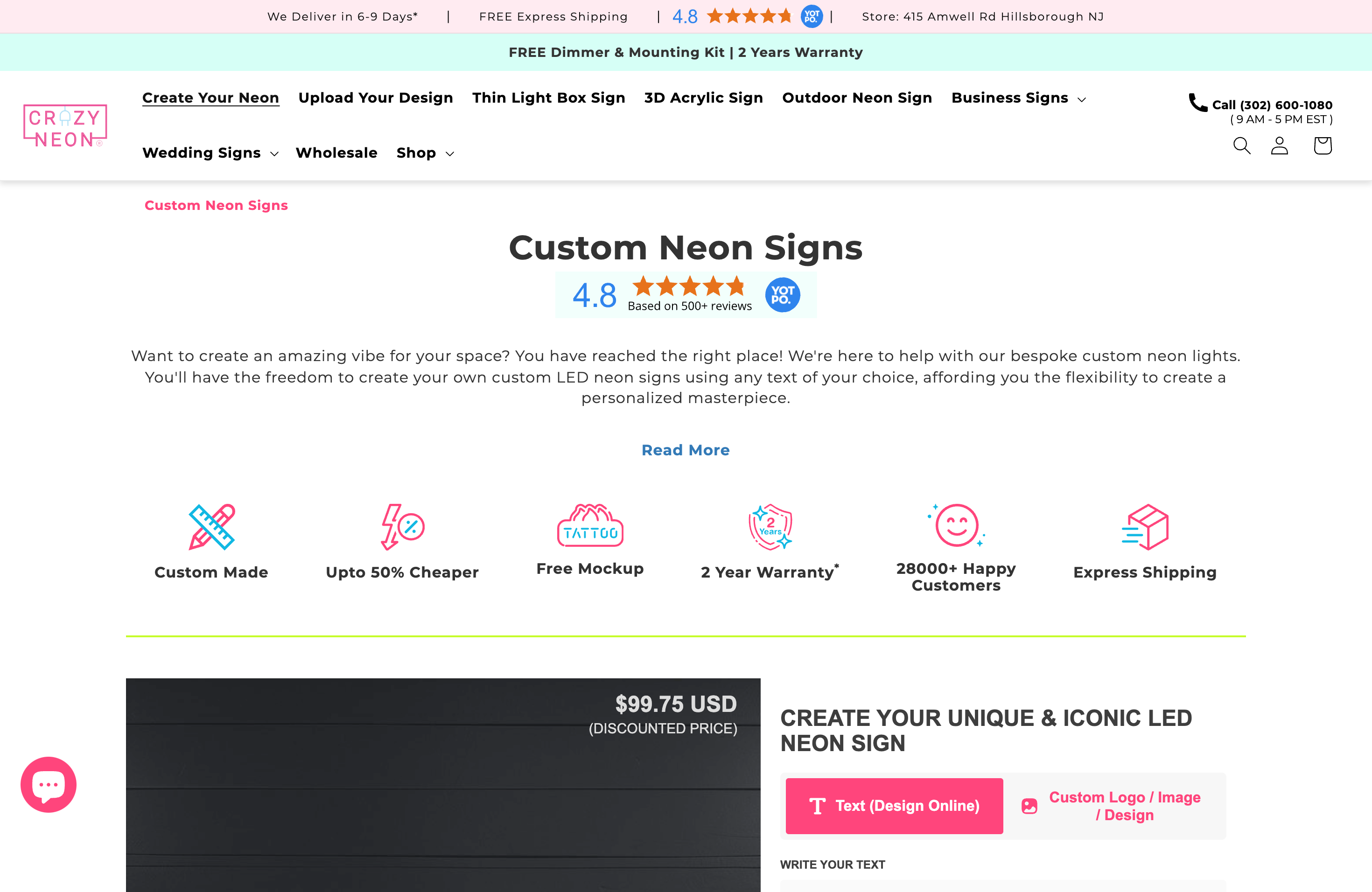Screen dimensions: 1372x892
Task: Click the Read More link
Action: coord(686,450)
